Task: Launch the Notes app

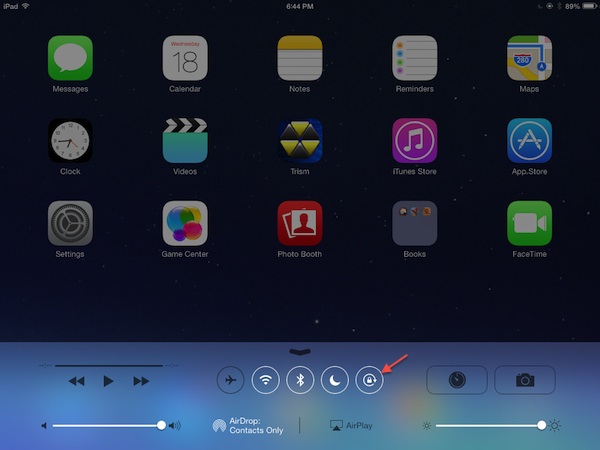Action: pyautogui.click(x=300, y=58)
